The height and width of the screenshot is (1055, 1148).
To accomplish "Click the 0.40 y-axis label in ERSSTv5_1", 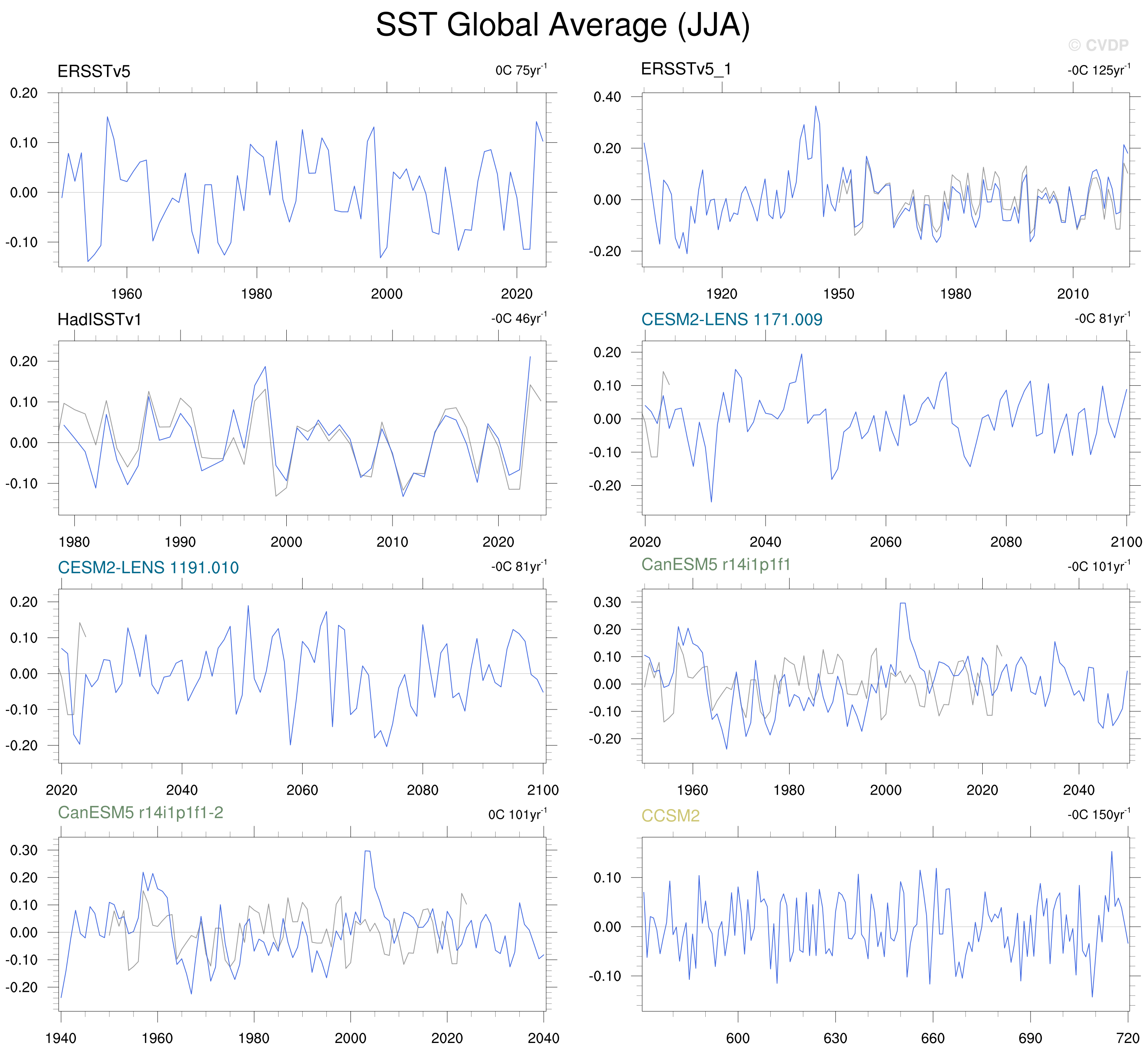I will pos(607,97).
